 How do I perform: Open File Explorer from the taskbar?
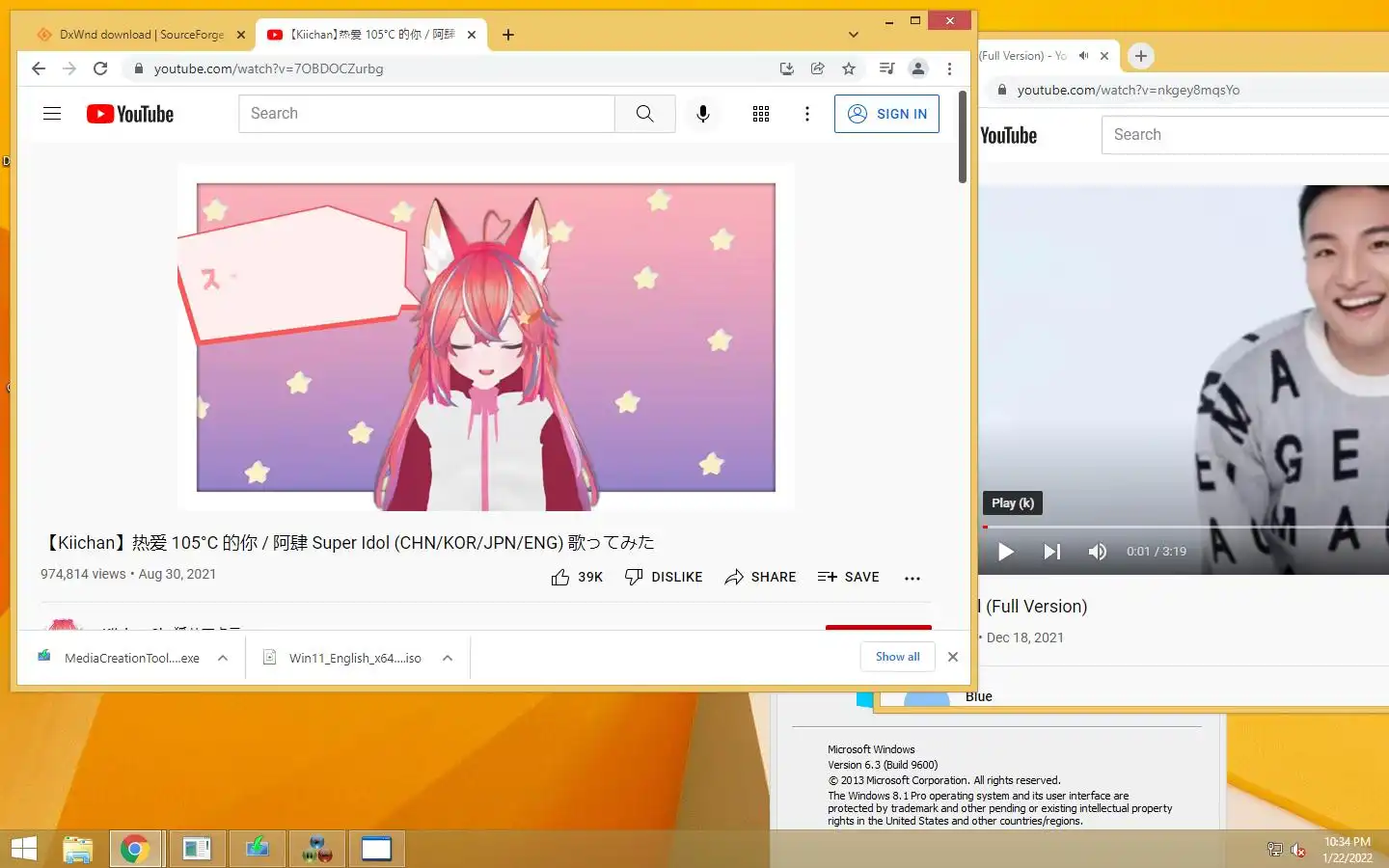pos(77,849)
